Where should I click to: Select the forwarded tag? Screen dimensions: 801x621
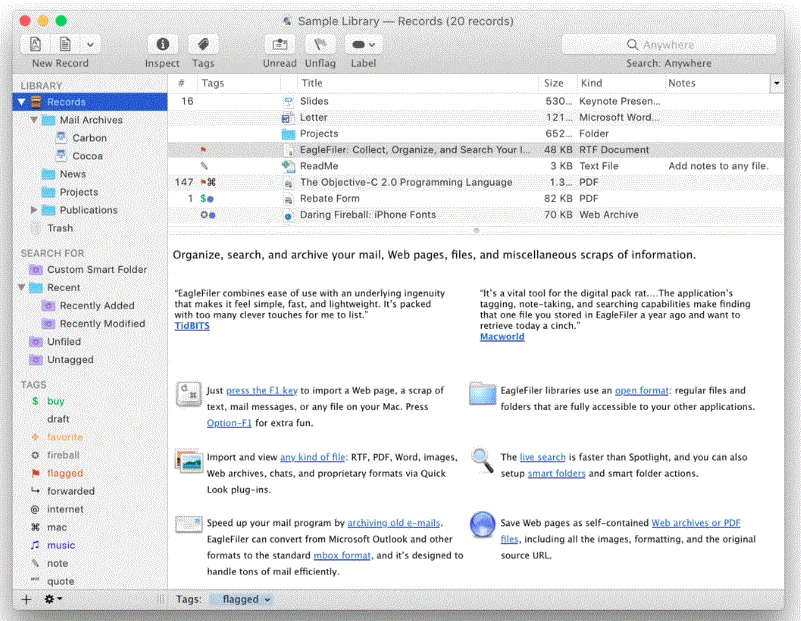point(70,491)
